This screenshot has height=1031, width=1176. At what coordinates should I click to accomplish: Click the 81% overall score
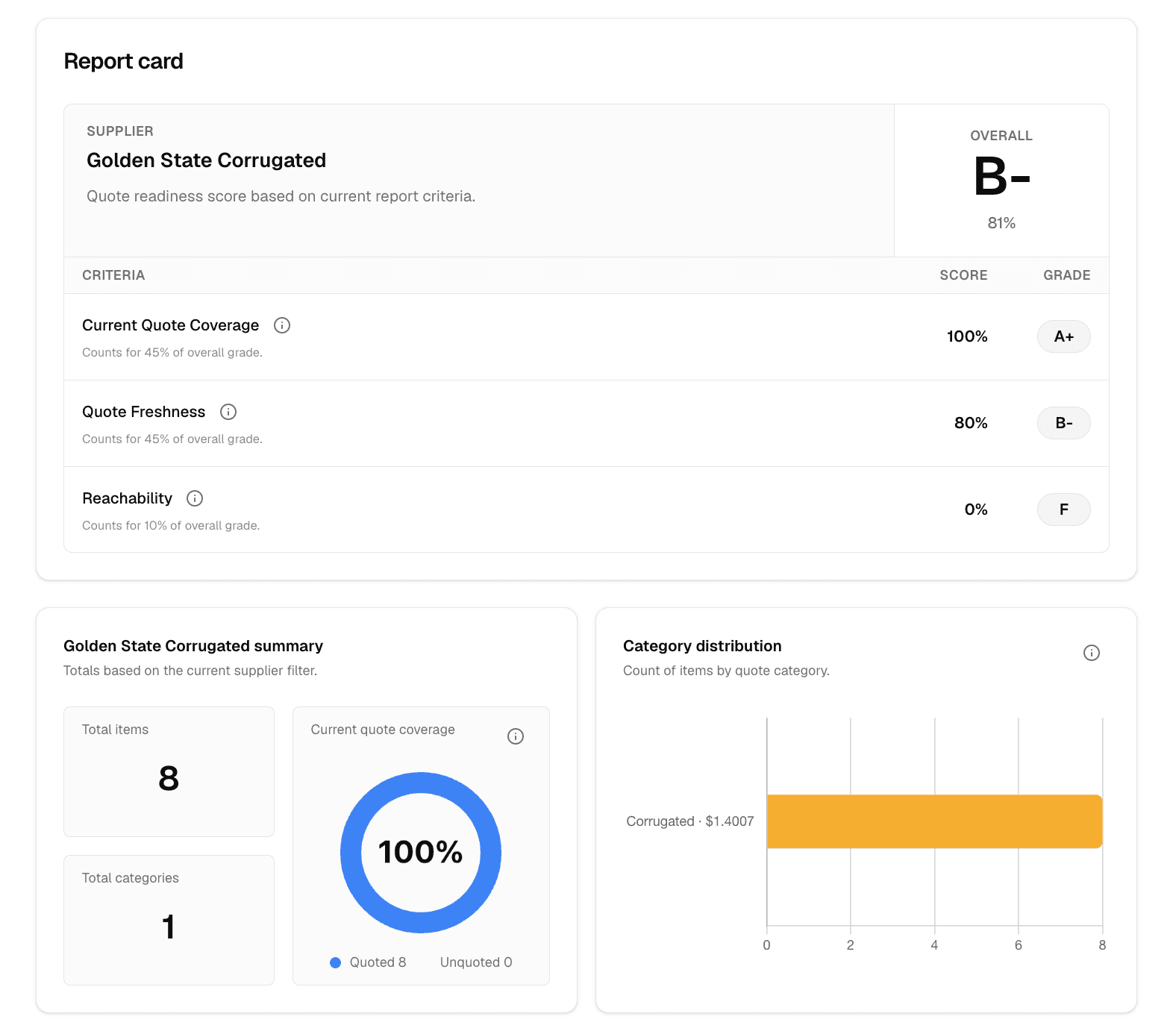[x=1001, y=223]
